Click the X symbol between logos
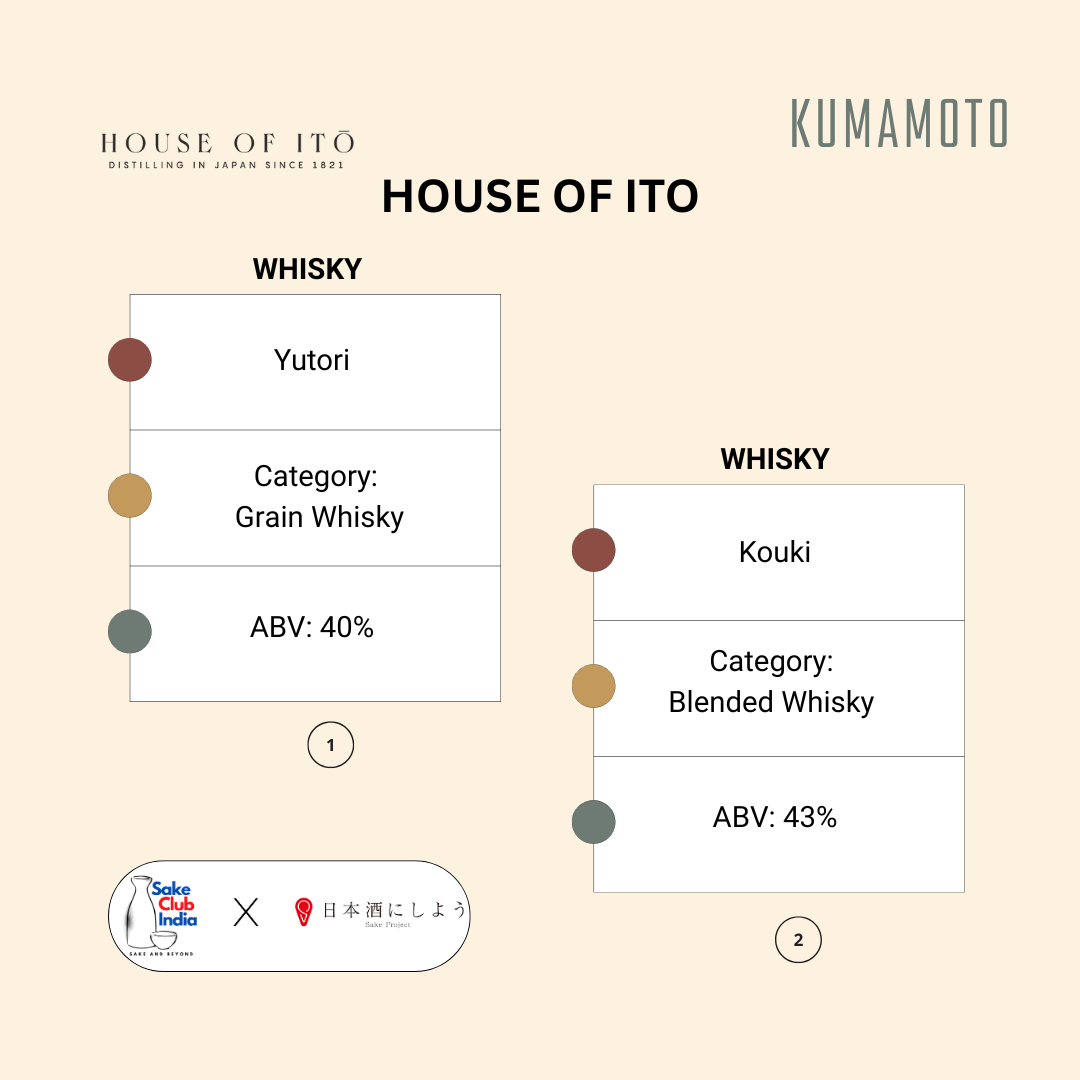 [246, 912]
